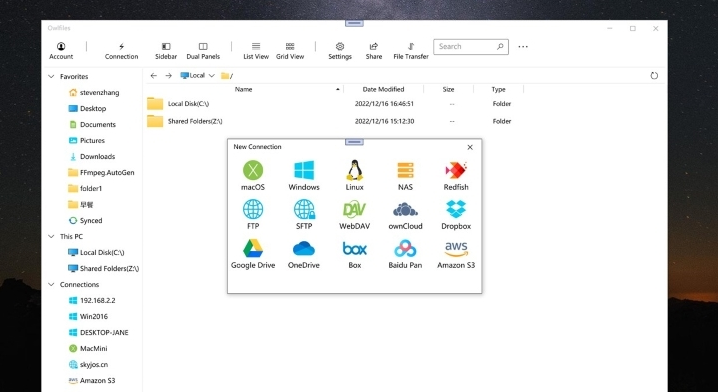Close the New Connection dialog
Screen dimensions: 718x392
tap(470, 147)
